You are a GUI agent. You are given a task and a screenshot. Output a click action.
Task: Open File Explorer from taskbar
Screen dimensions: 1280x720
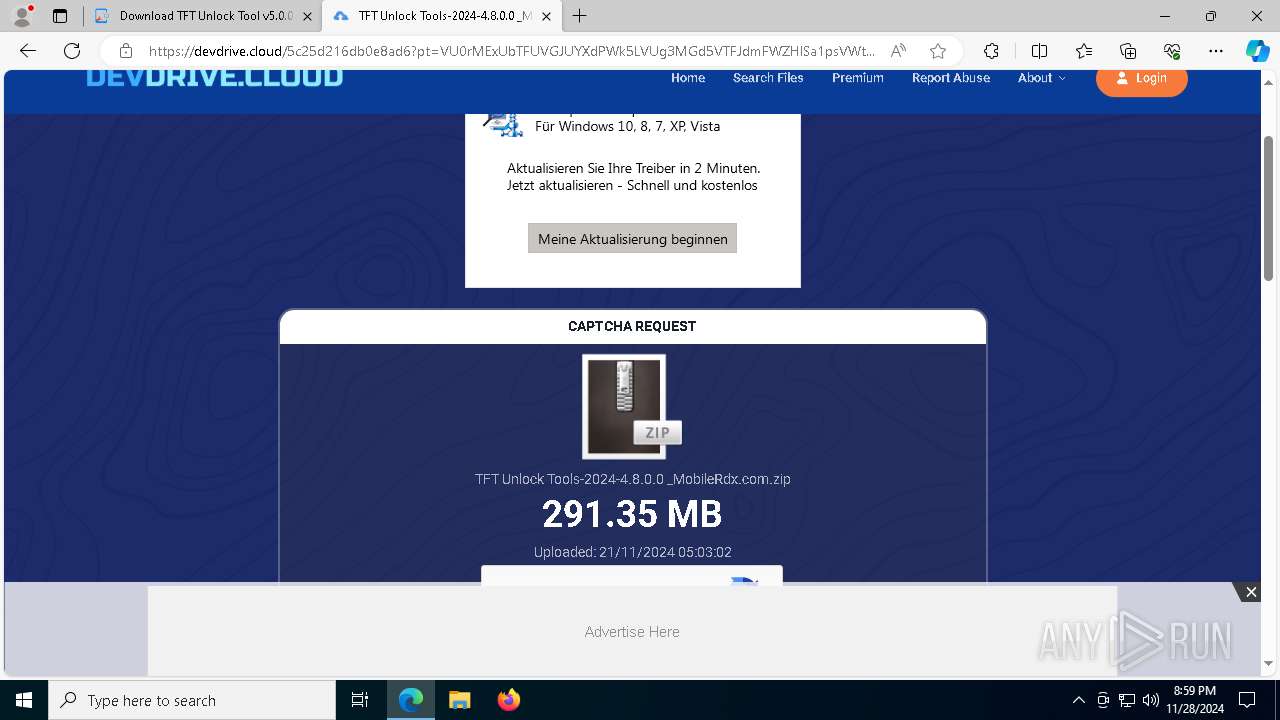[x=459, y=700]
